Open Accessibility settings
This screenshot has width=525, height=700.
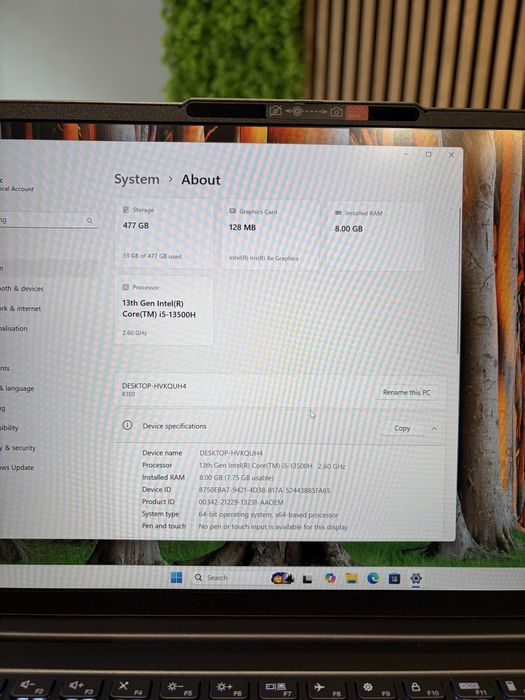9,428
